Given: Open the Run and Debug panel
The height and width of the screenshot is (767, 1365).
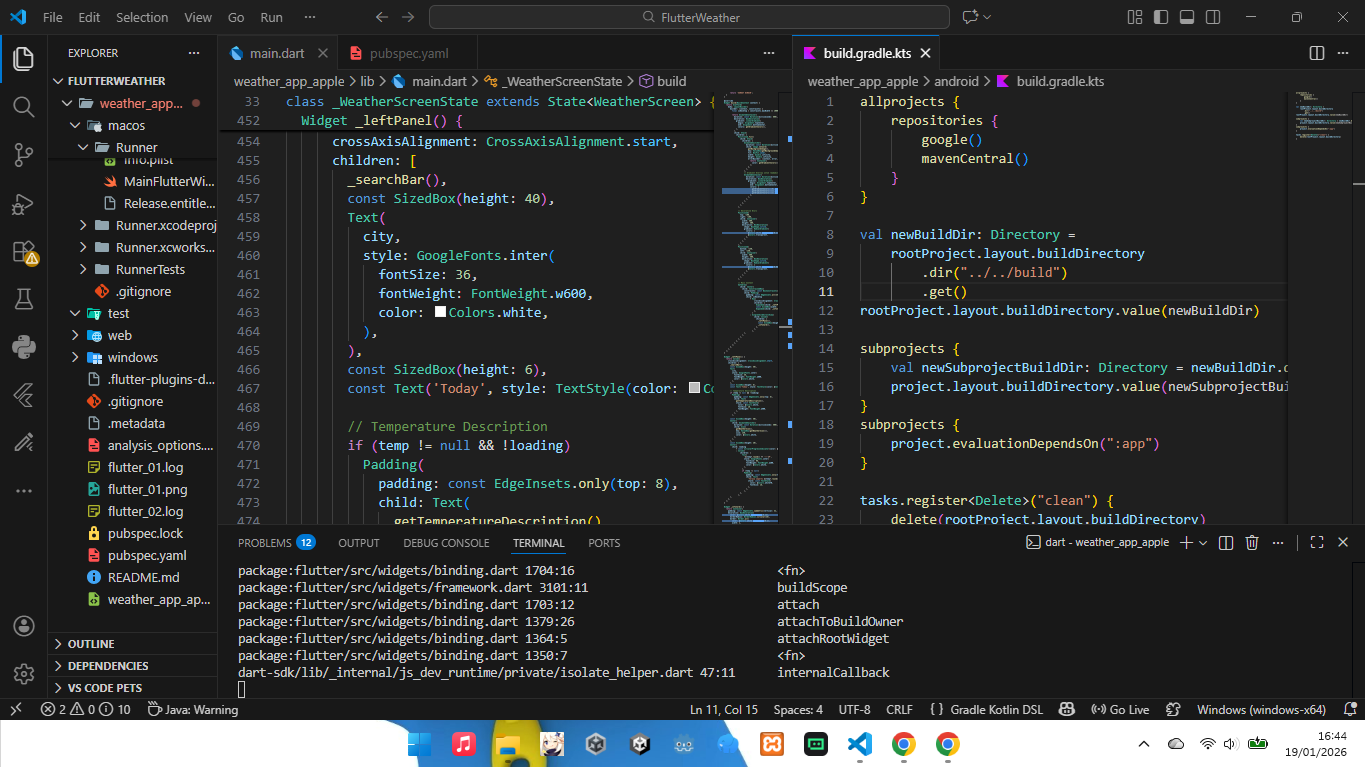Looking at the screenshot, I should tap(22, 204).
